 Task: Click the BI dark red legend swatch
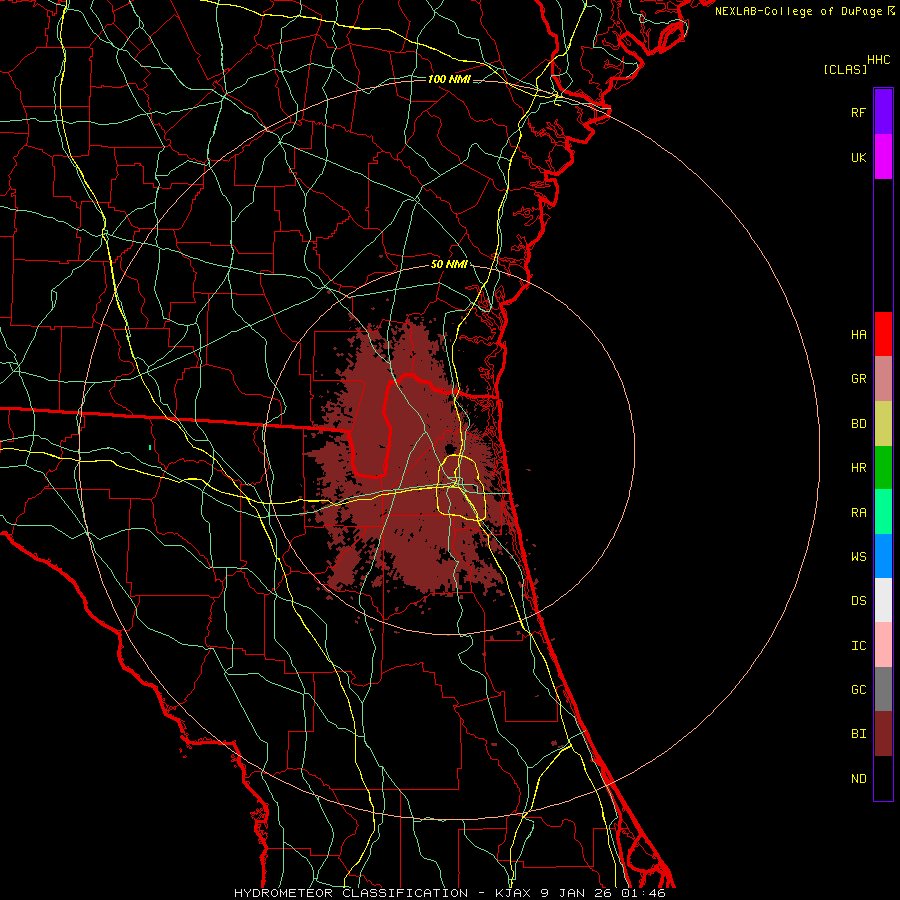883,734
